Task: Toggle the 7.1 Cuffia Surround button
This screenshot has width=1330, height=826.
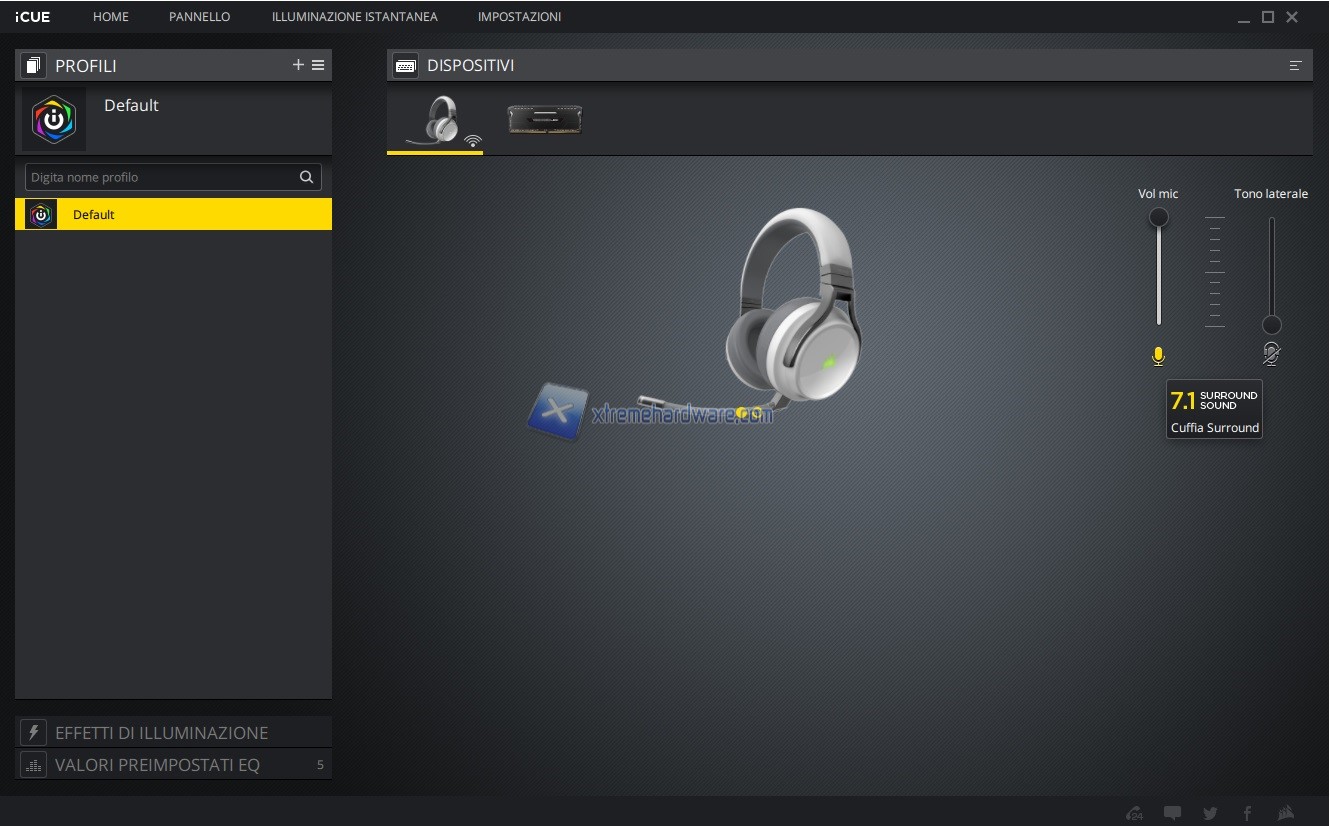Action: [1214, 409]
